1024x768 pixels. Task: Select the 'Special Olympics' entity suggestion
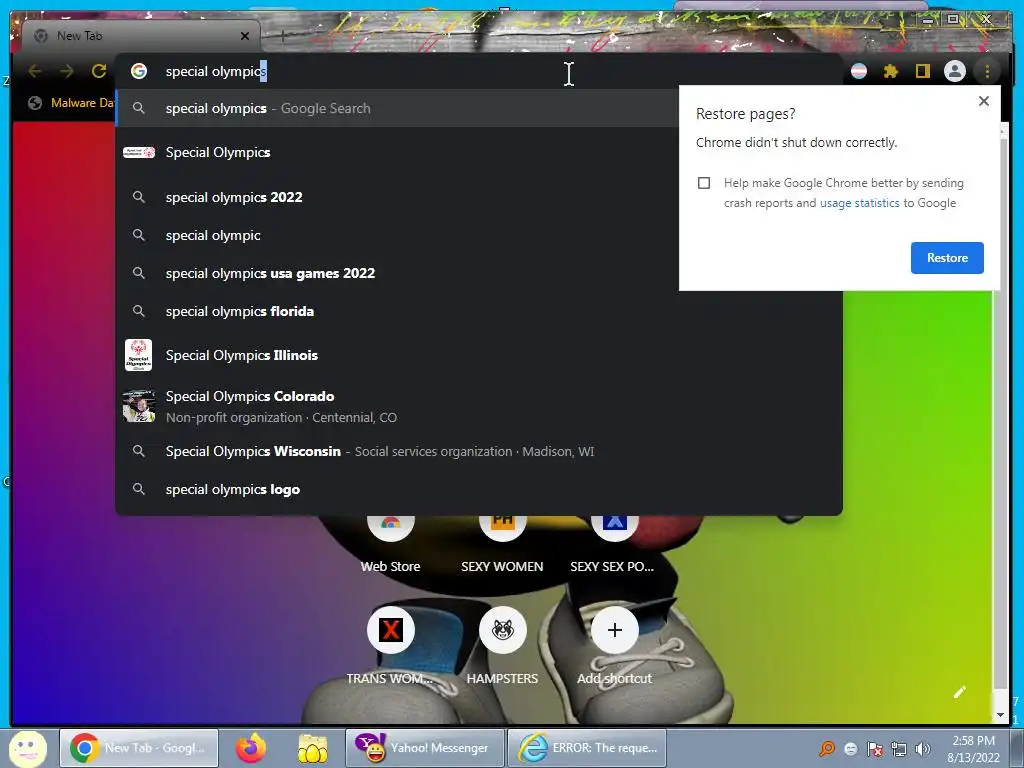click(397, 152)
